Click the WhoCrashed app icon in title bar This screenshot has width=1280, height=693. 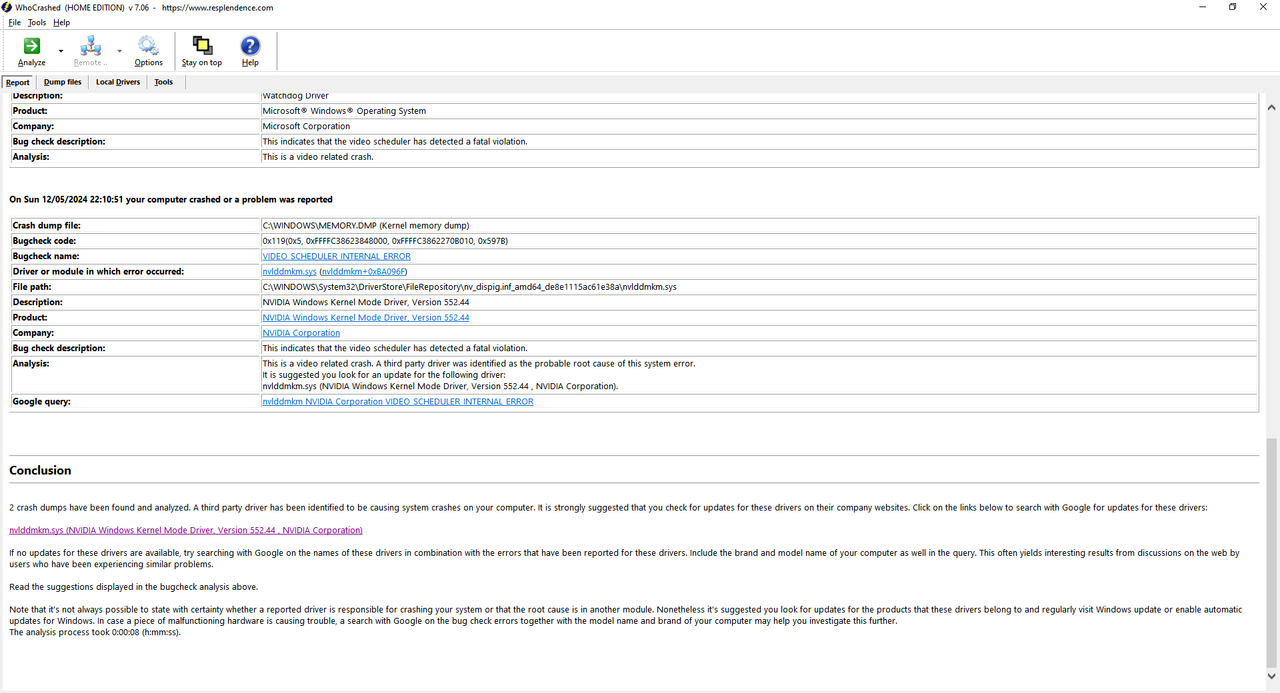8,7
